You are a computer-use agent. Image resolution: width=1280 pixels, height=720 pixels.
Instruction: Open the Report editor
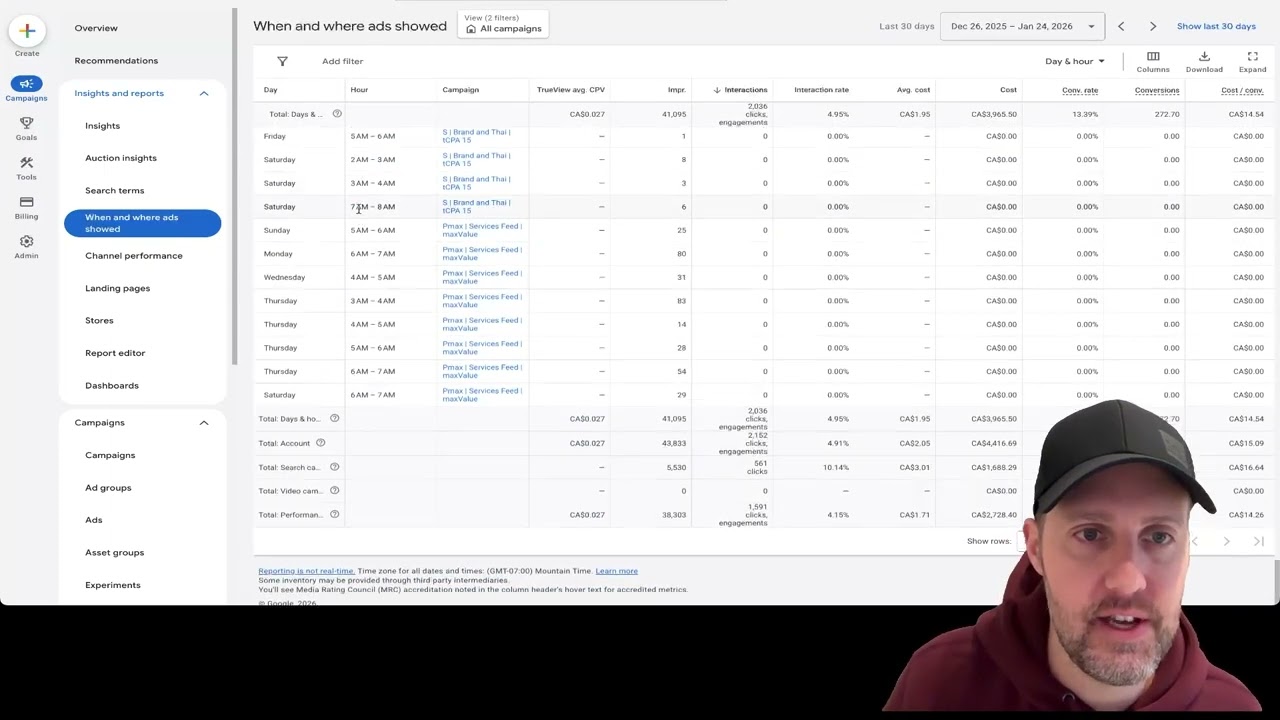tap(115, 353)
